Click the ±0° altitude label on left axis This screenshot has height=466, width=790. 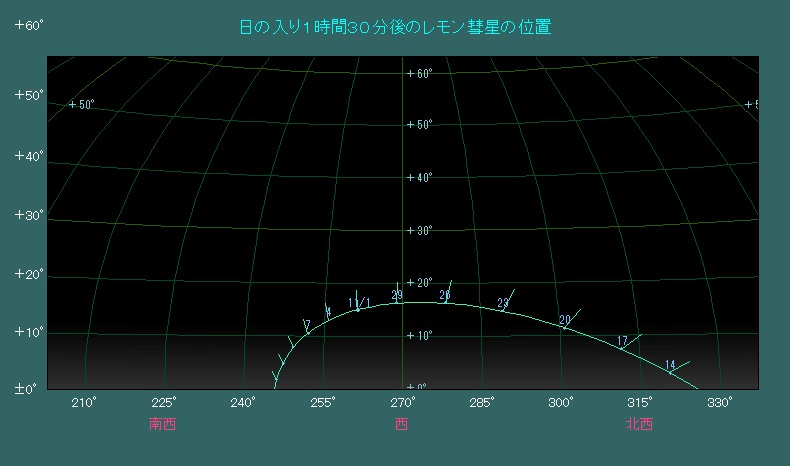click(x=29, y=388)
